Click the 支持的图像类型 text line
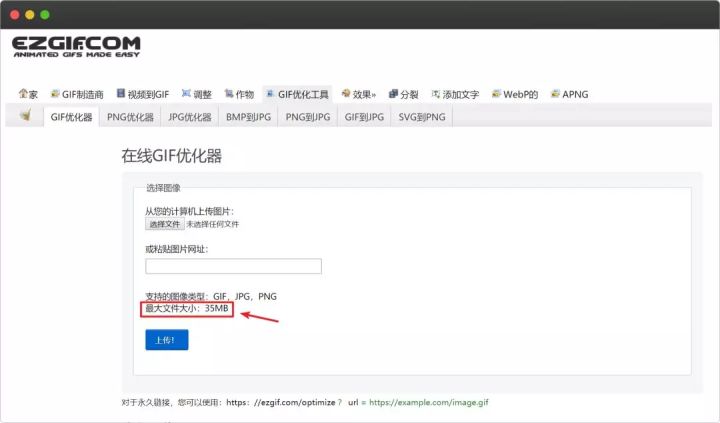The height and width of the screenshot is (423, 720). [211, 296]
